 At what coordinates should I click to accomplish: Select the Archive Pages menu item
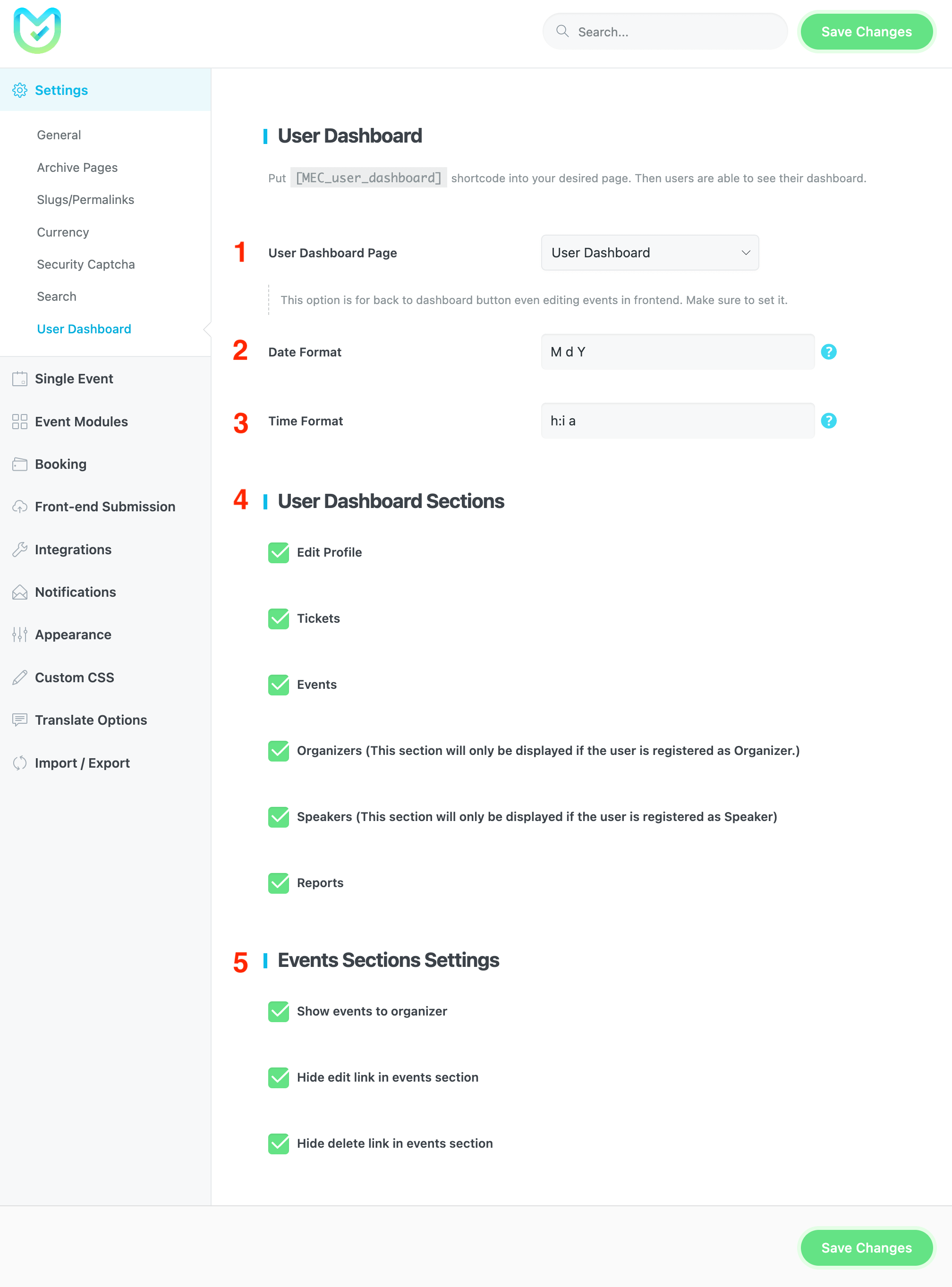[77, 167]
